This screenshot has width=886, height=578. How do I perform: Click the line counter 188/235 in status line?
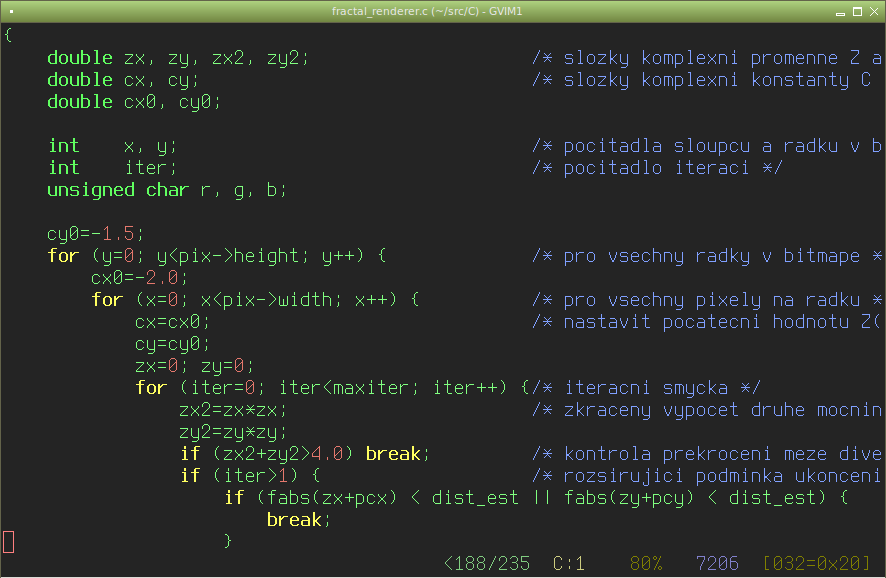tap(487, 564)
